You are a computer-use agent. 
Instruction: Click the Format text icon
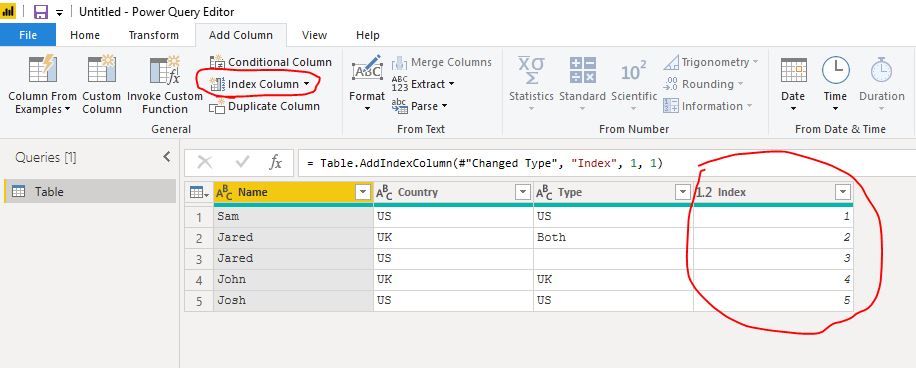tap(367, 69)
